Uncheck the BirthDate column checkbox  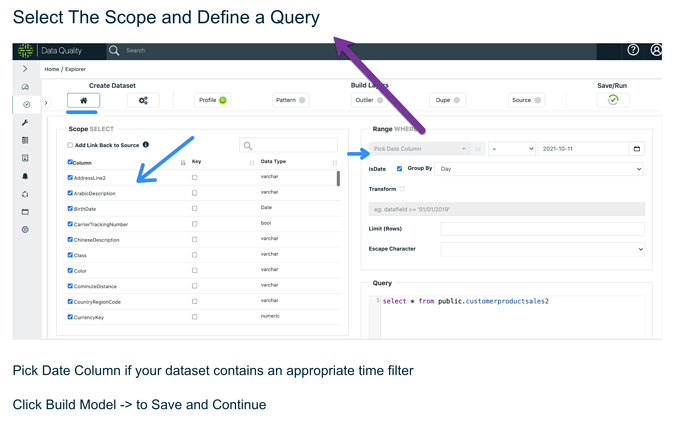pos(70,209)
